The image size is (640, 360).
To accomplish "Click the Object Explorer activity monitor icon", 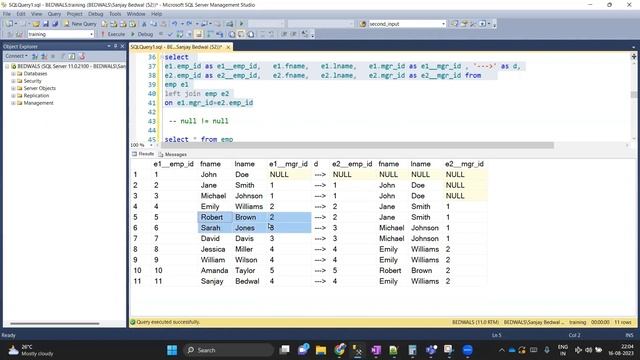I will pos(82,56).
